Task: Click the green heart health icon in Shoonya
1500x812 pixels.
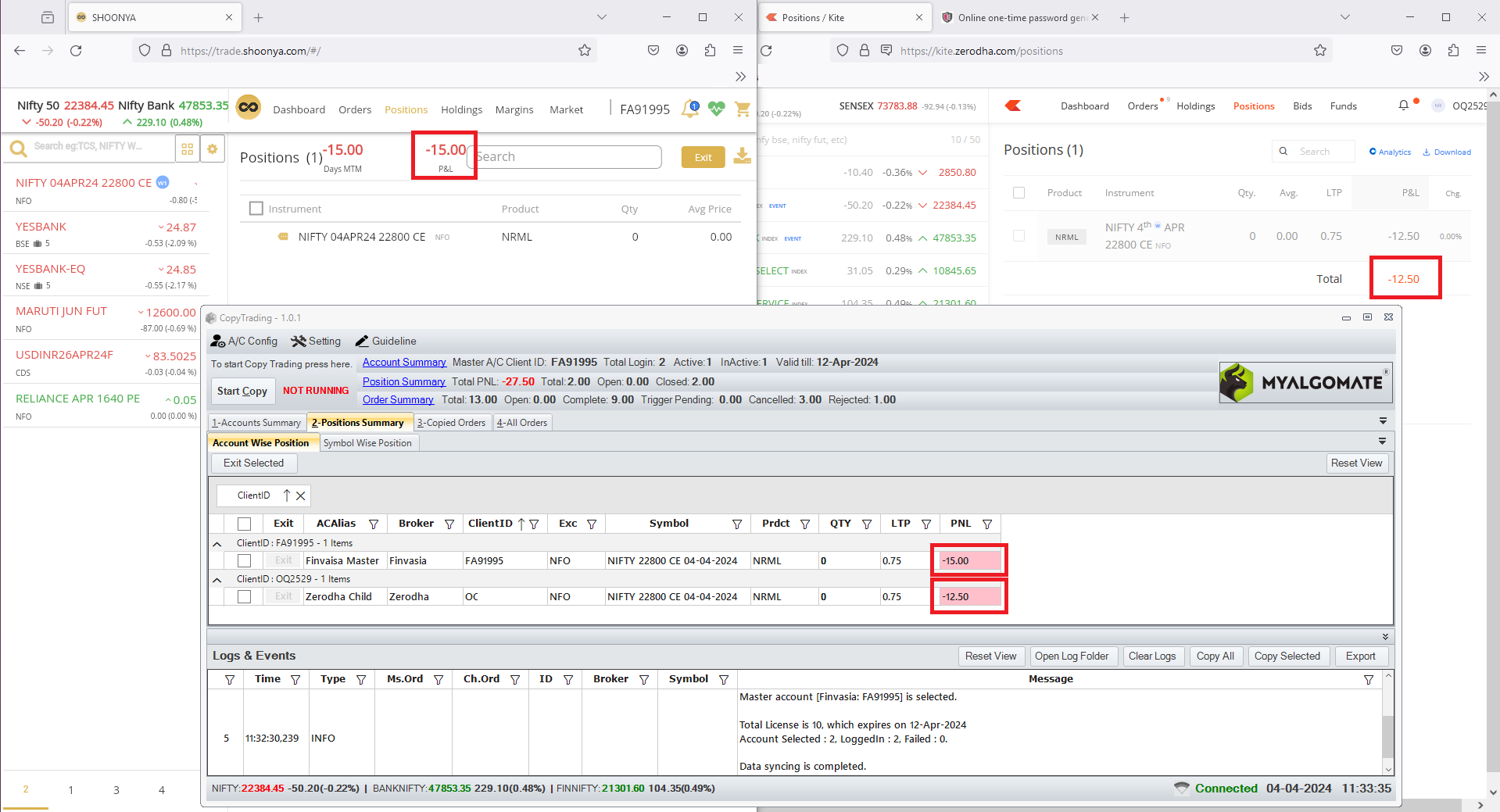Action: (717, 109)
